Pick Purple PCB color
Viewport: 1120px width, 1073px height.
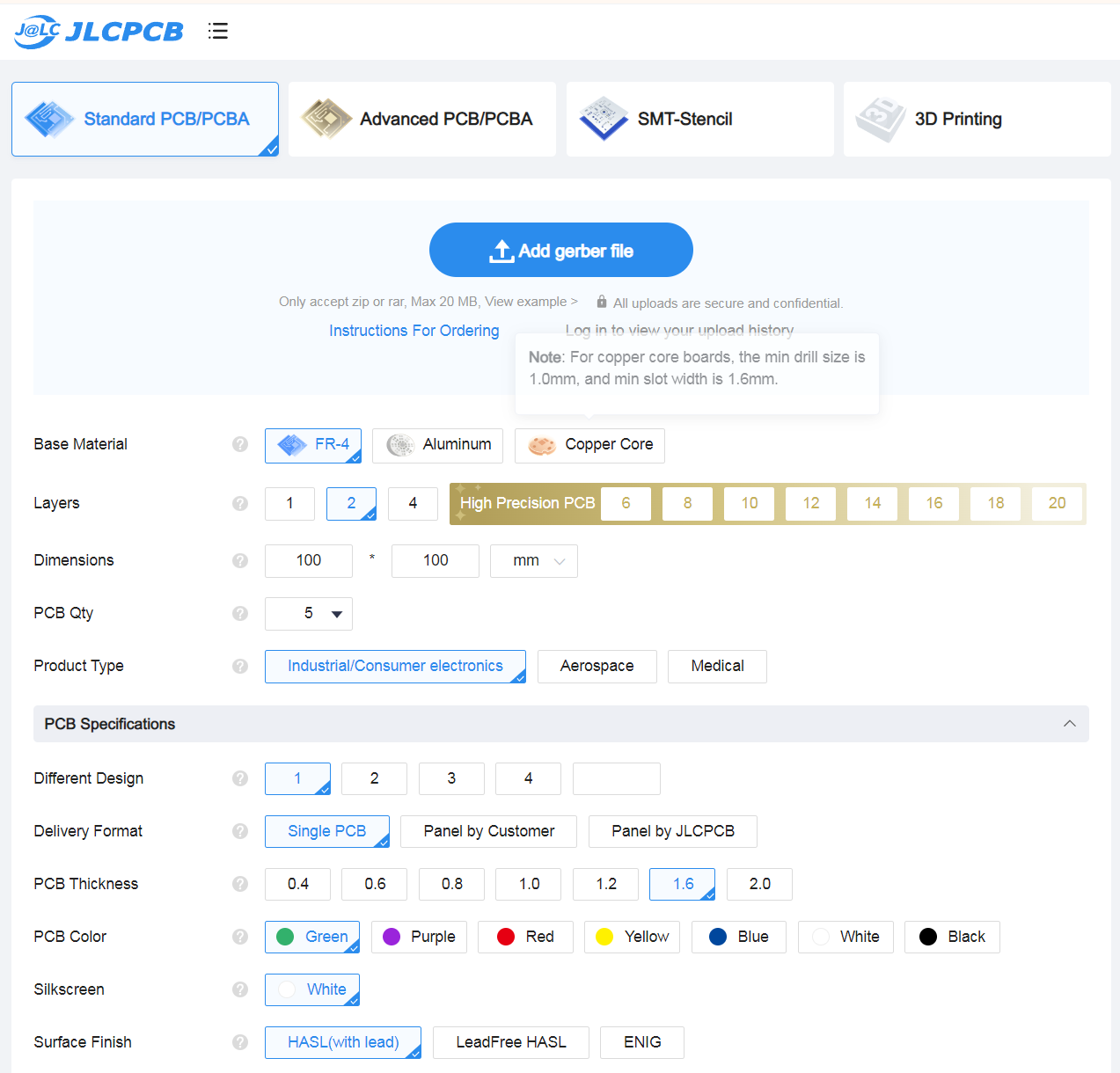pyautogui.click(x=419, y=938)
